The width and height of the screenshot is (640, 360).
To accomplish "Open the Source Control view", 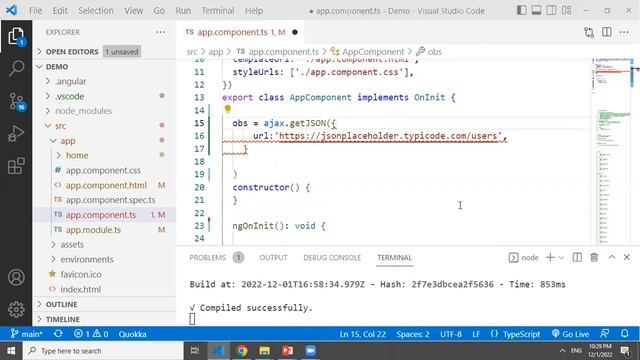I will tap(16, 101).
